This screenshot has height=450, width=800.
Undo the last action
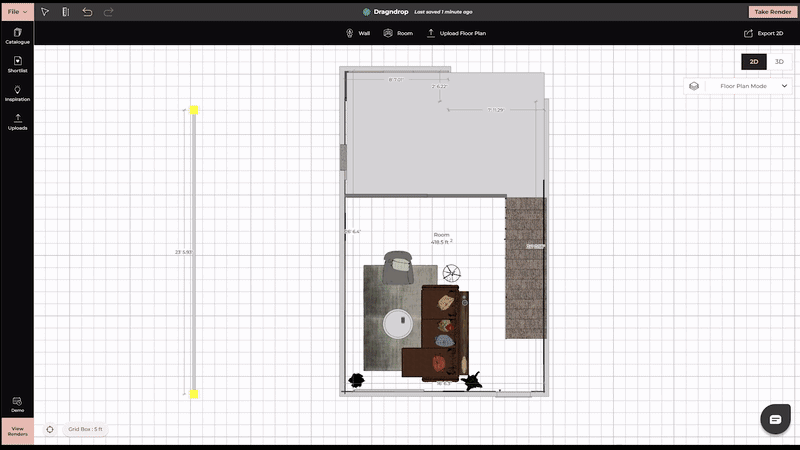point(87,12)
